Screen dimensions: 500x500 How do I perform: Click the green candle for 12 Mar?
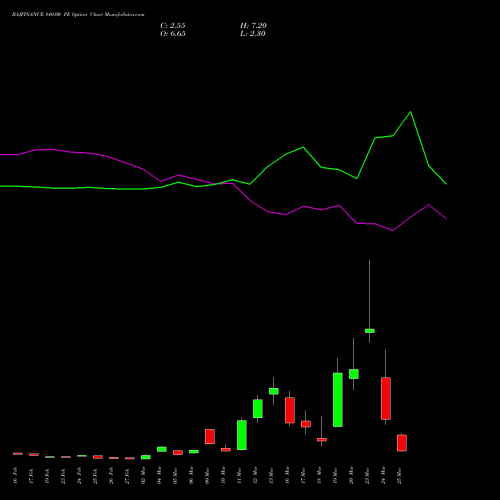(258, 408)
